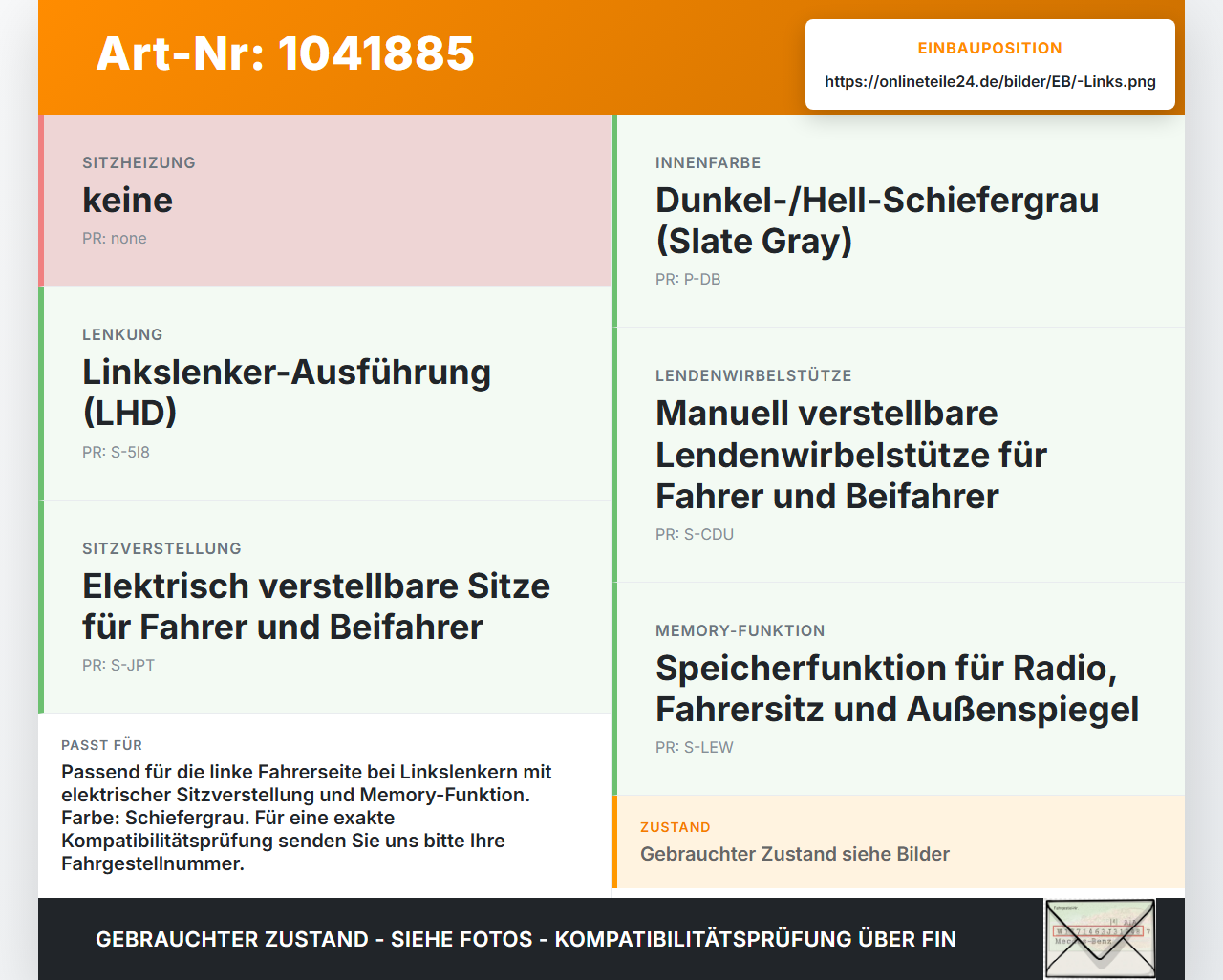Select 'Speicherfunktion für Radio' value text
The image size is (1223, 980).
pos(897,688)
